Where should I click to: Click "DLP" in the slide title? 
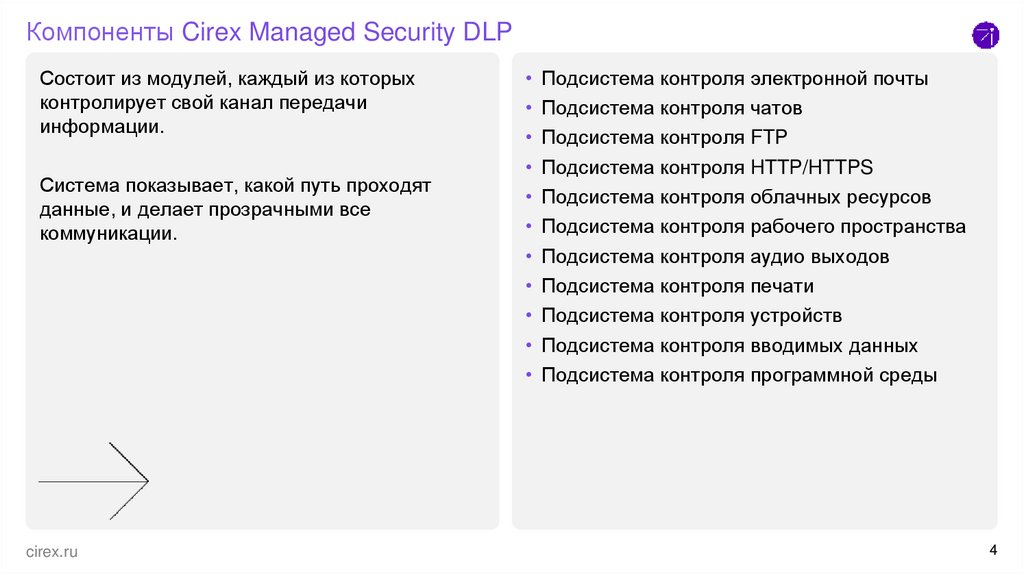(x=488, y=32)
